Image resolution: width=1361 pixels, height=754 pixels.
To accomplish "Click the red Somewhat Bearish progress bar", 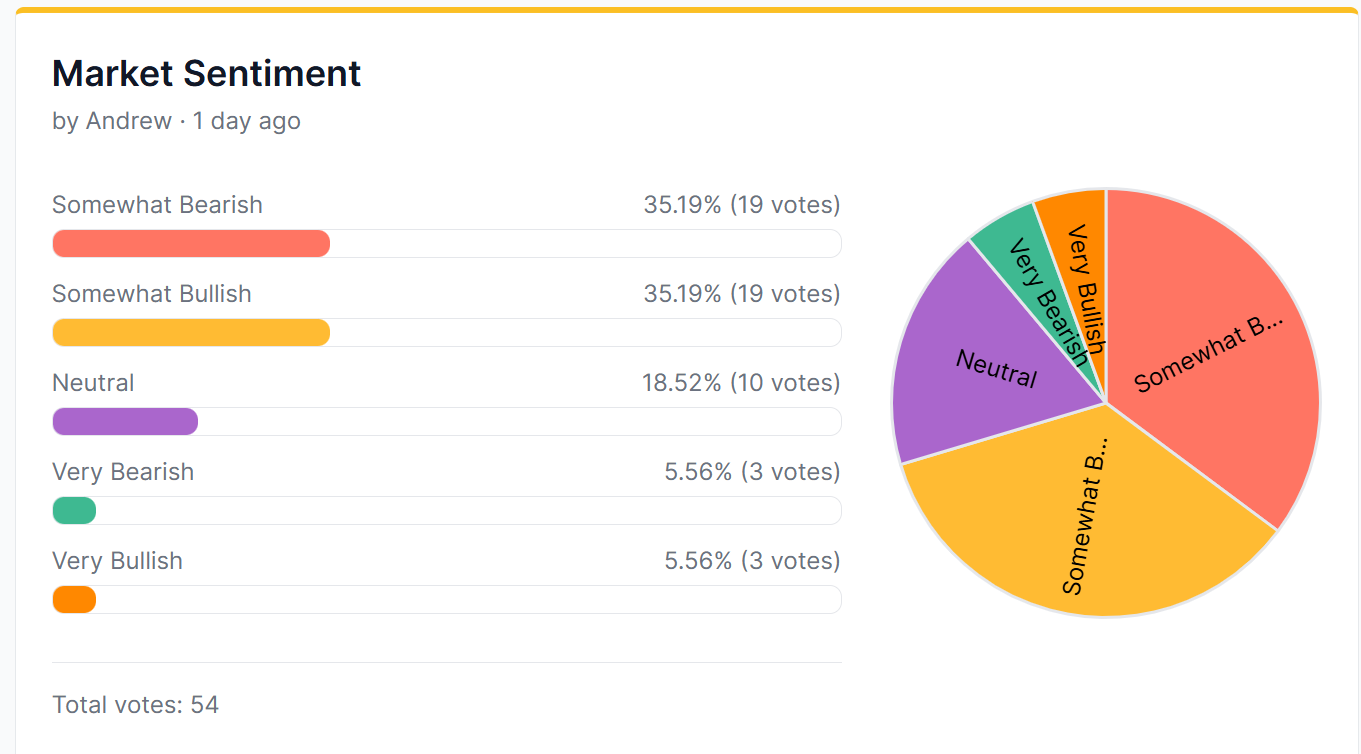I will tap(191, 244).
